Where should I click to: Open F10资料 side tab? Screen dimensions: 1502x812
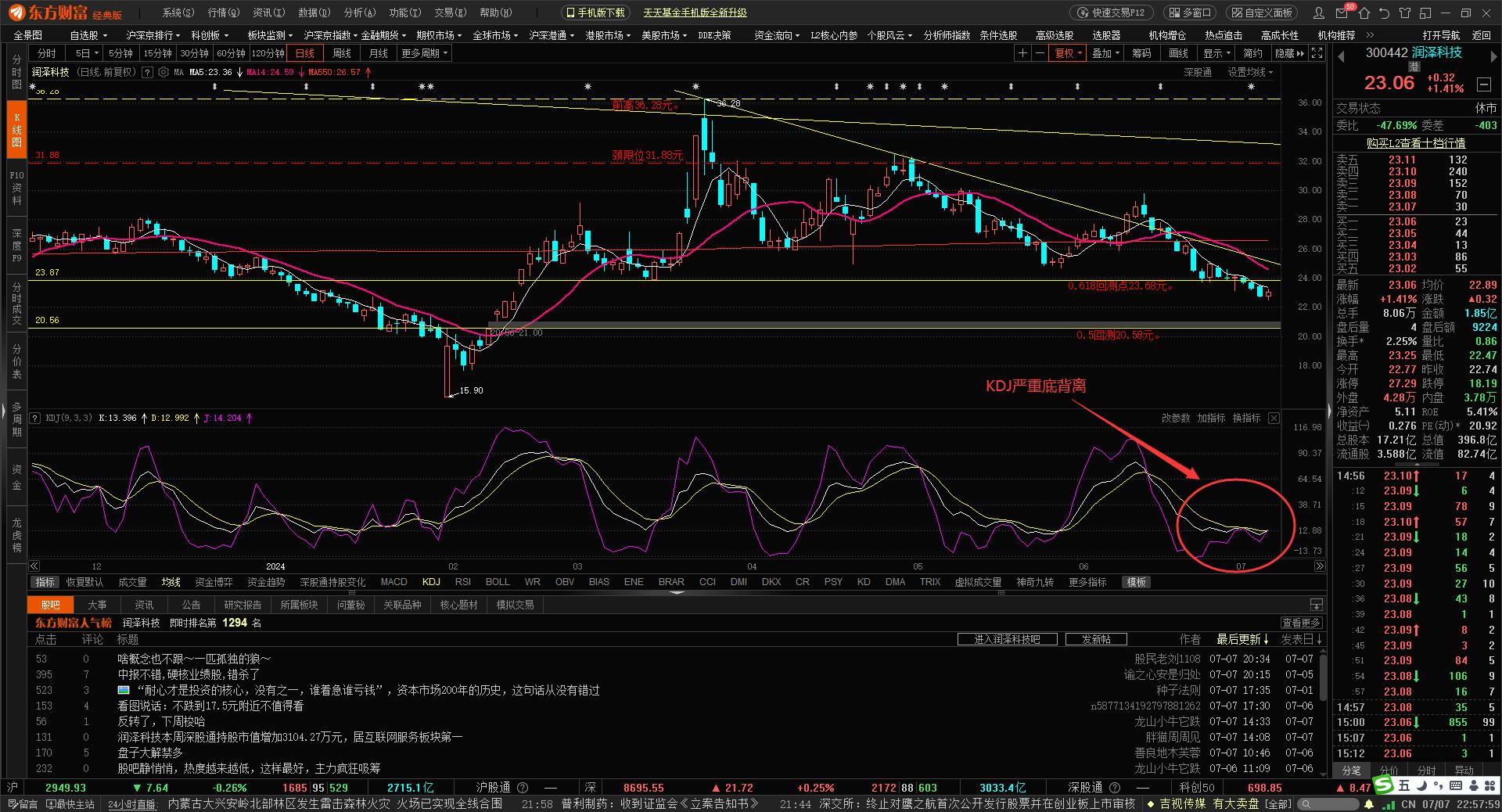pos(16,188)
